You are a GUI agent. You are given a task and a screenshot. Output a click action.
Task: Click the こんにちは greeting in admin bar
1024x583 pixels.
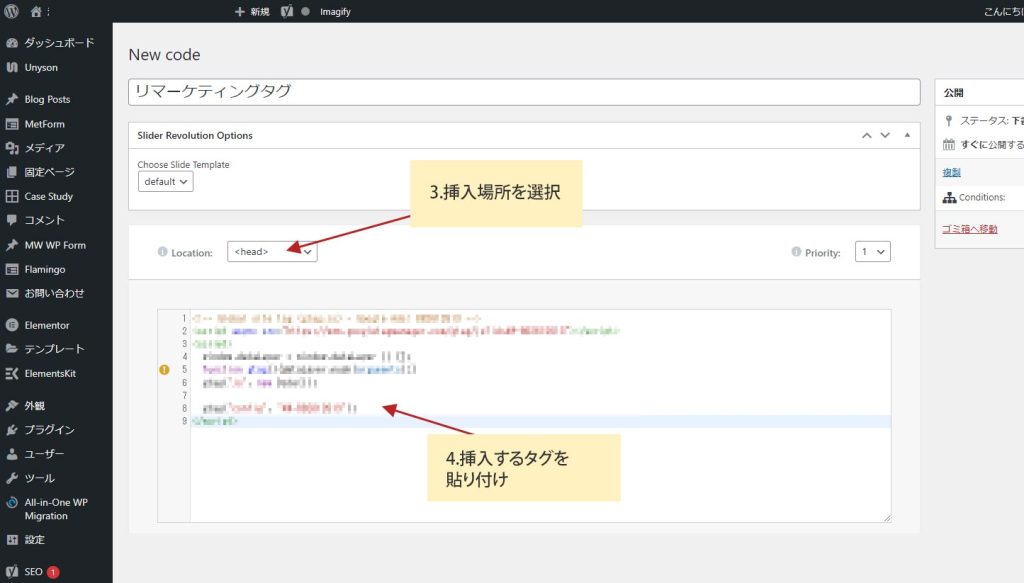coord(1004,12)
